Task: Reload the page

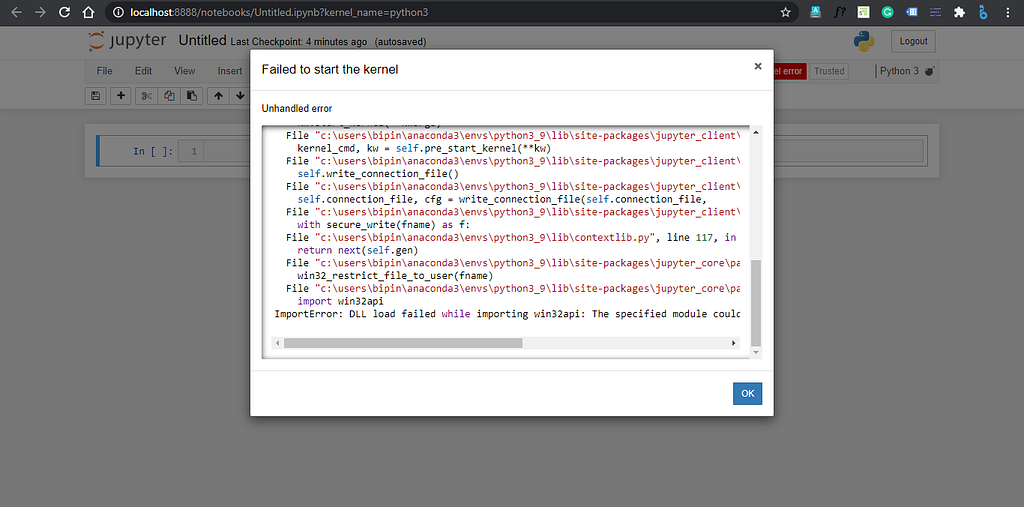Action: point(64,13)
